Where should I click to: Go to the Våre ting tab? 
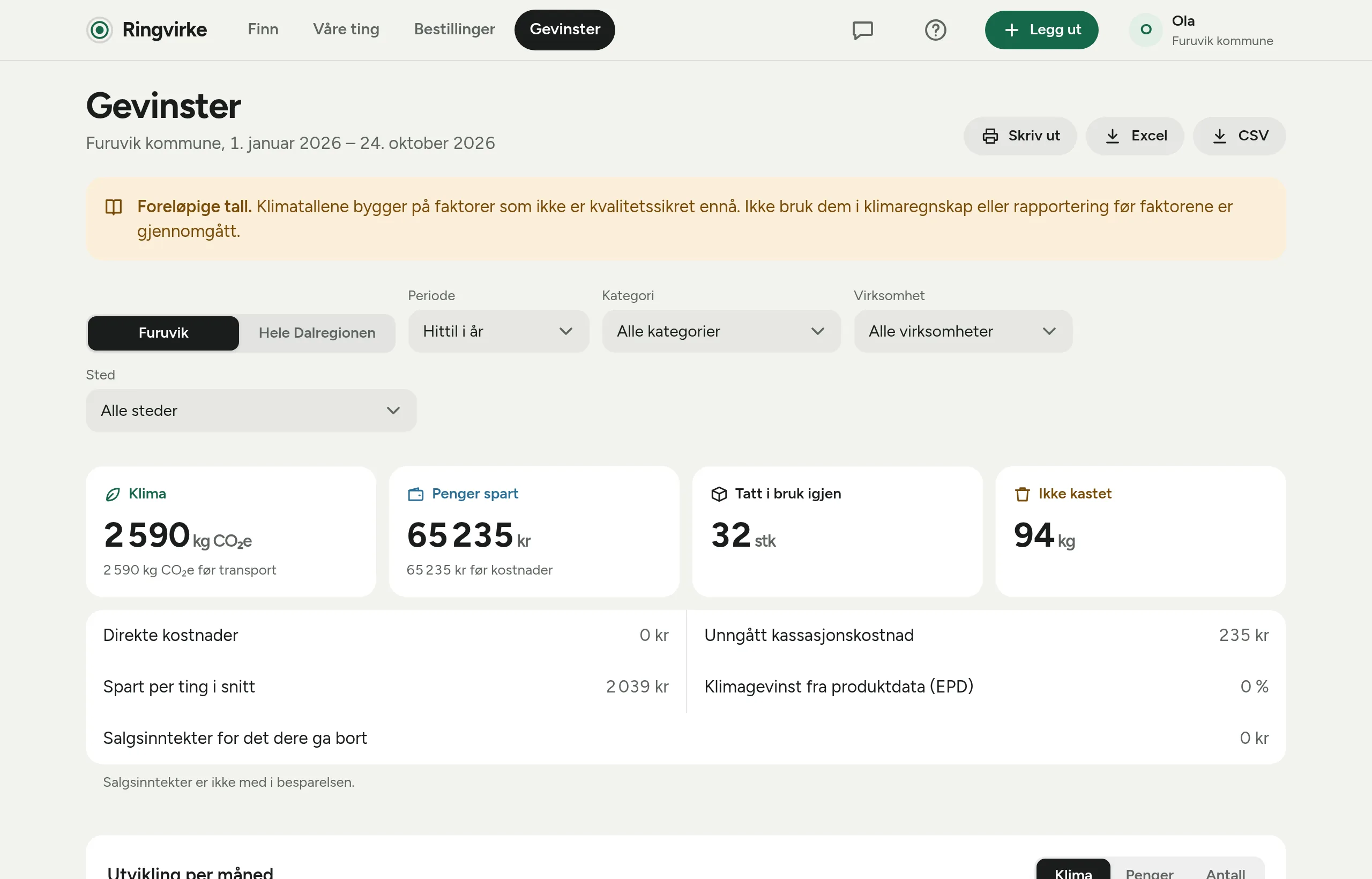(x=346, y=29)
